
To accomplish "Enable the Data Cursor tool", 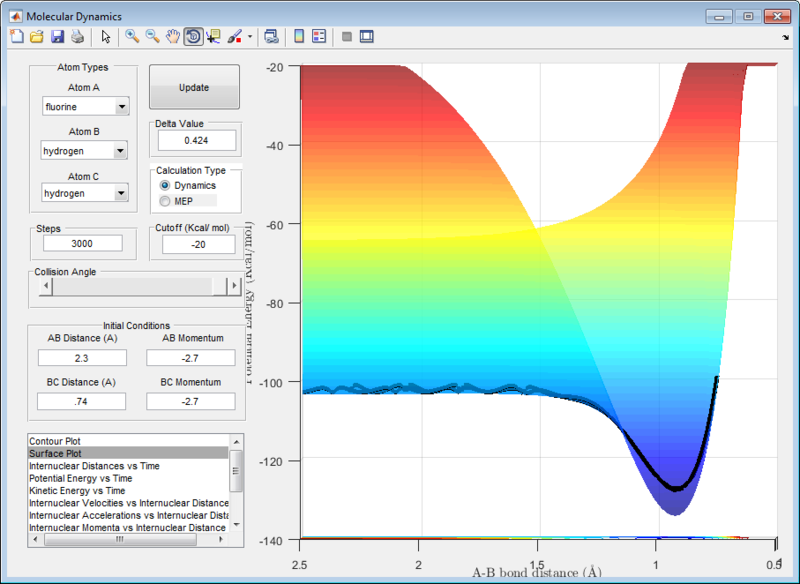I will tap(212, 37).
